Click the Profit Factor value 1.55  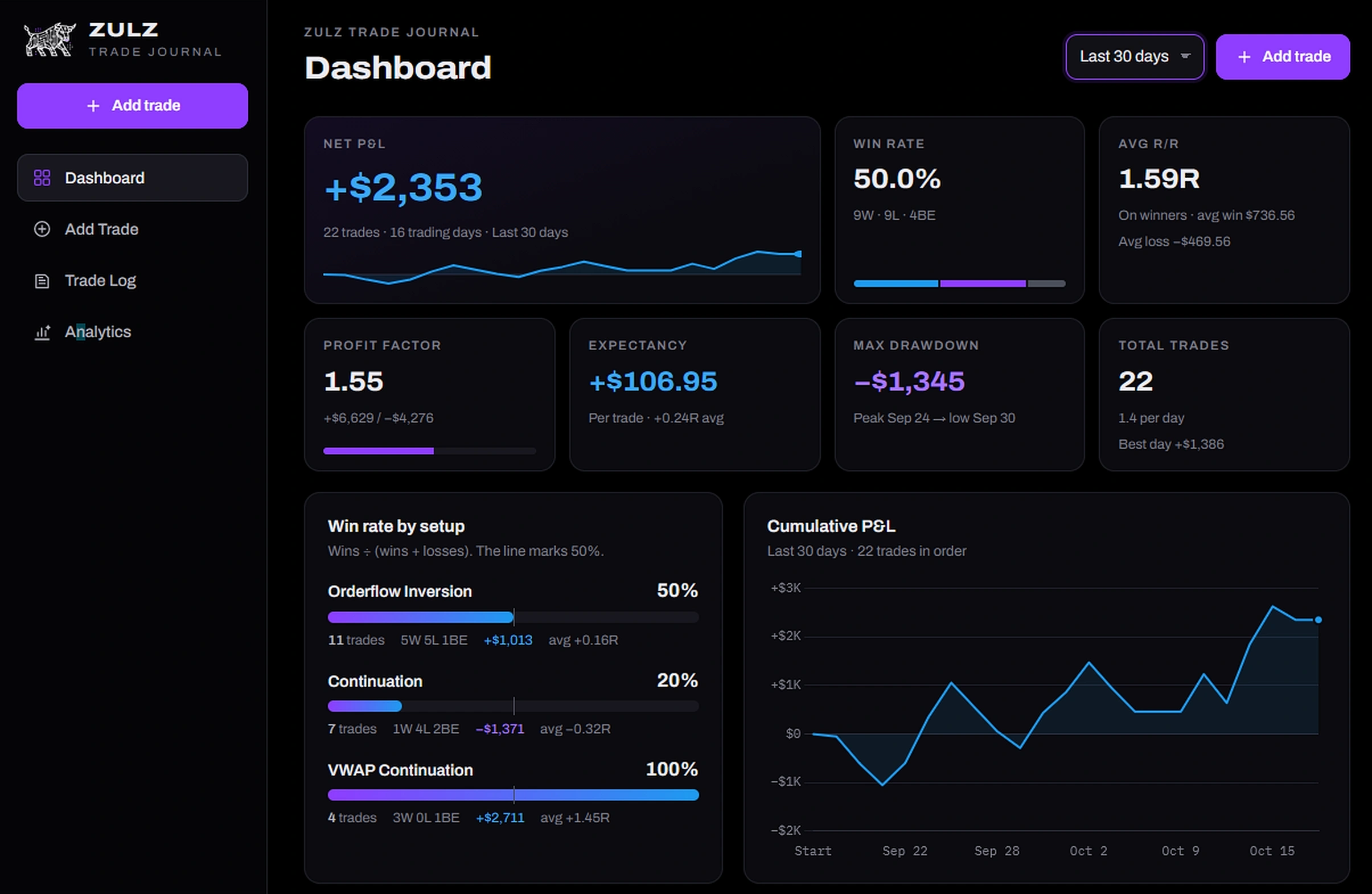pos(354,382)
